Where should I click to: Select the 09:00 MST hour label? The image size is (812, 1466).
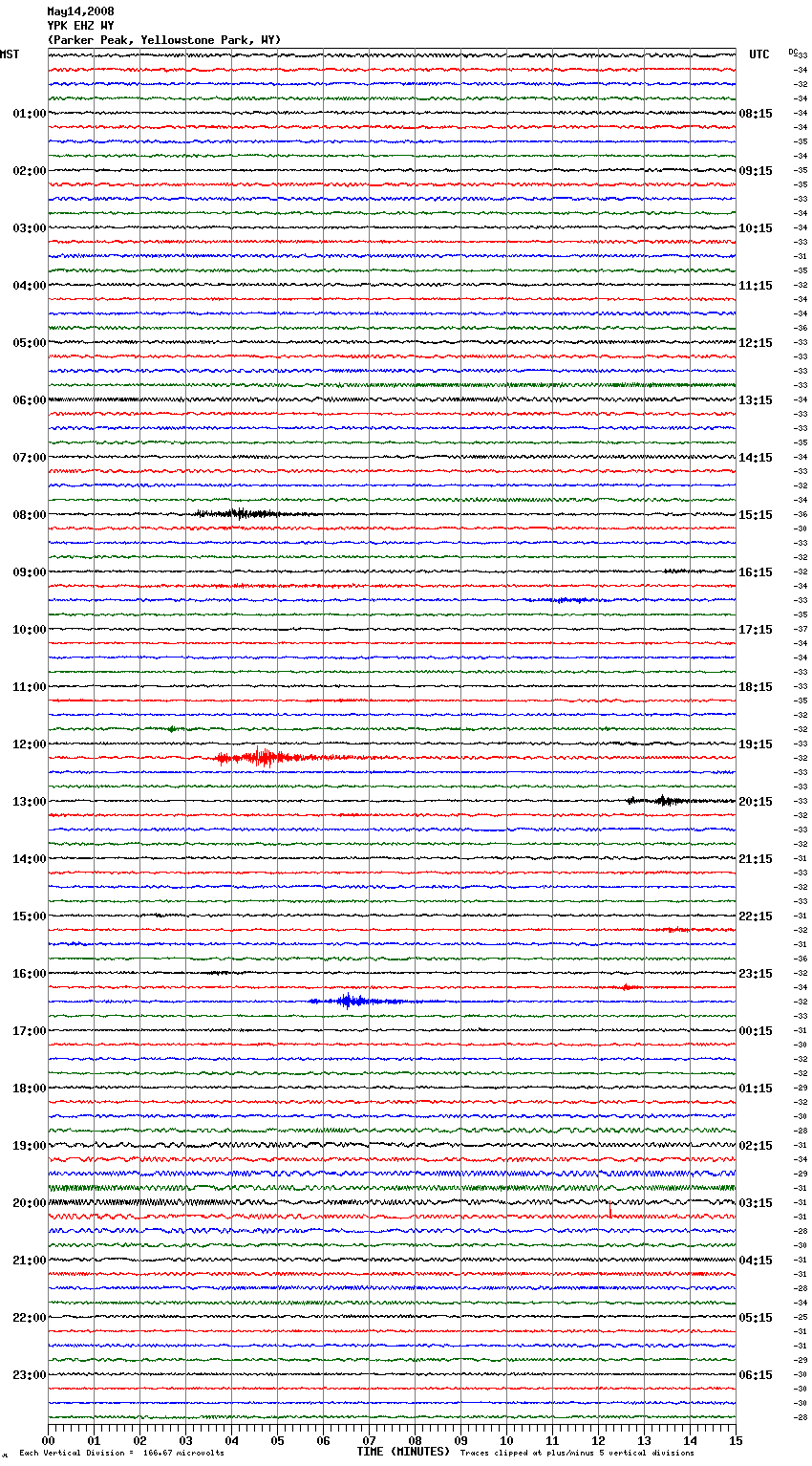pos(30,572)
